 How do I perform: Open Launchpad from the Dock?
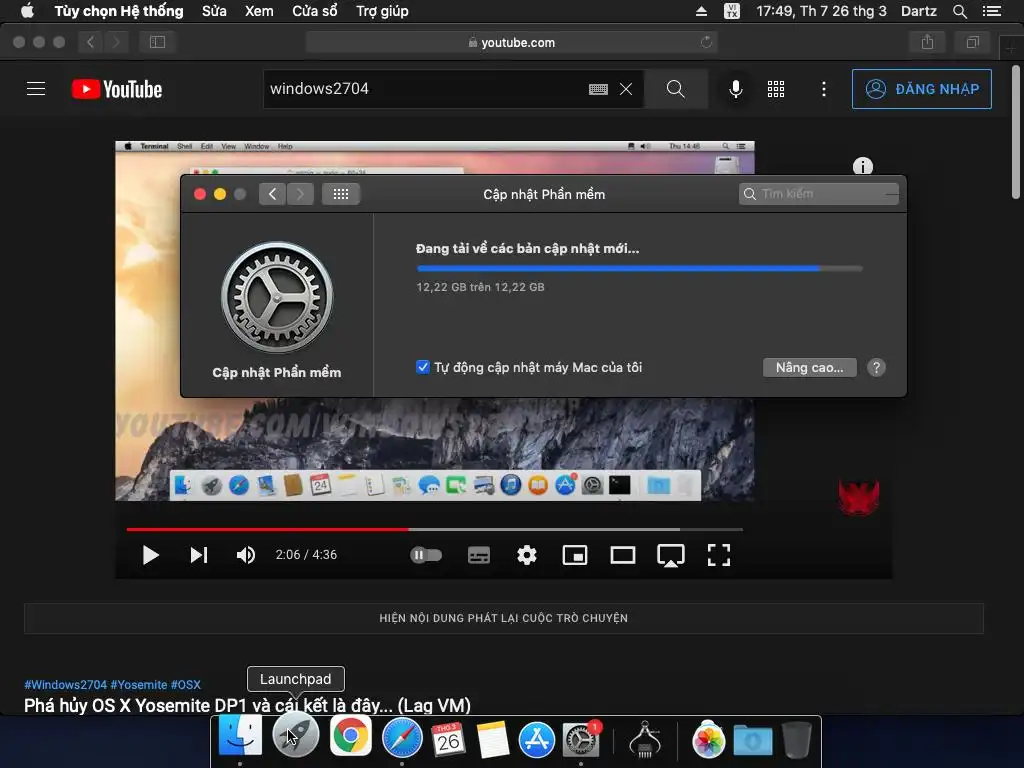pos(295,737)
